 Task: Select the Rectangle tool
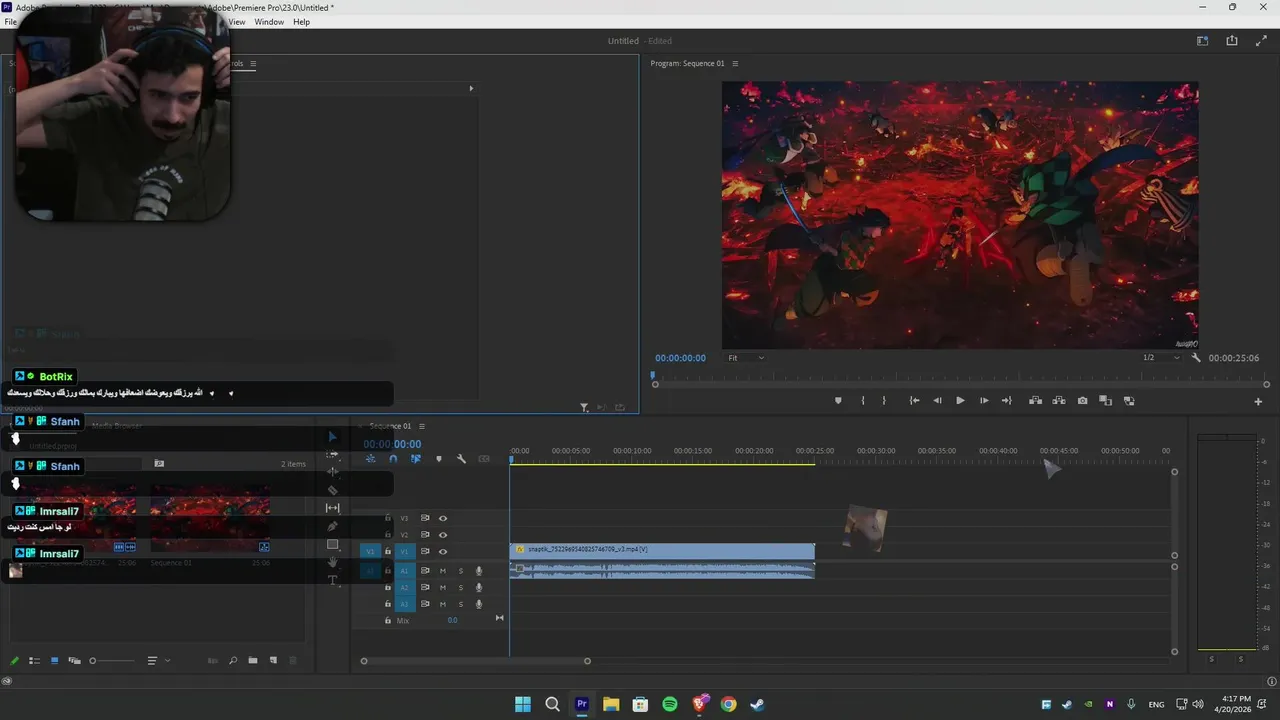click(x=333, y=545)
